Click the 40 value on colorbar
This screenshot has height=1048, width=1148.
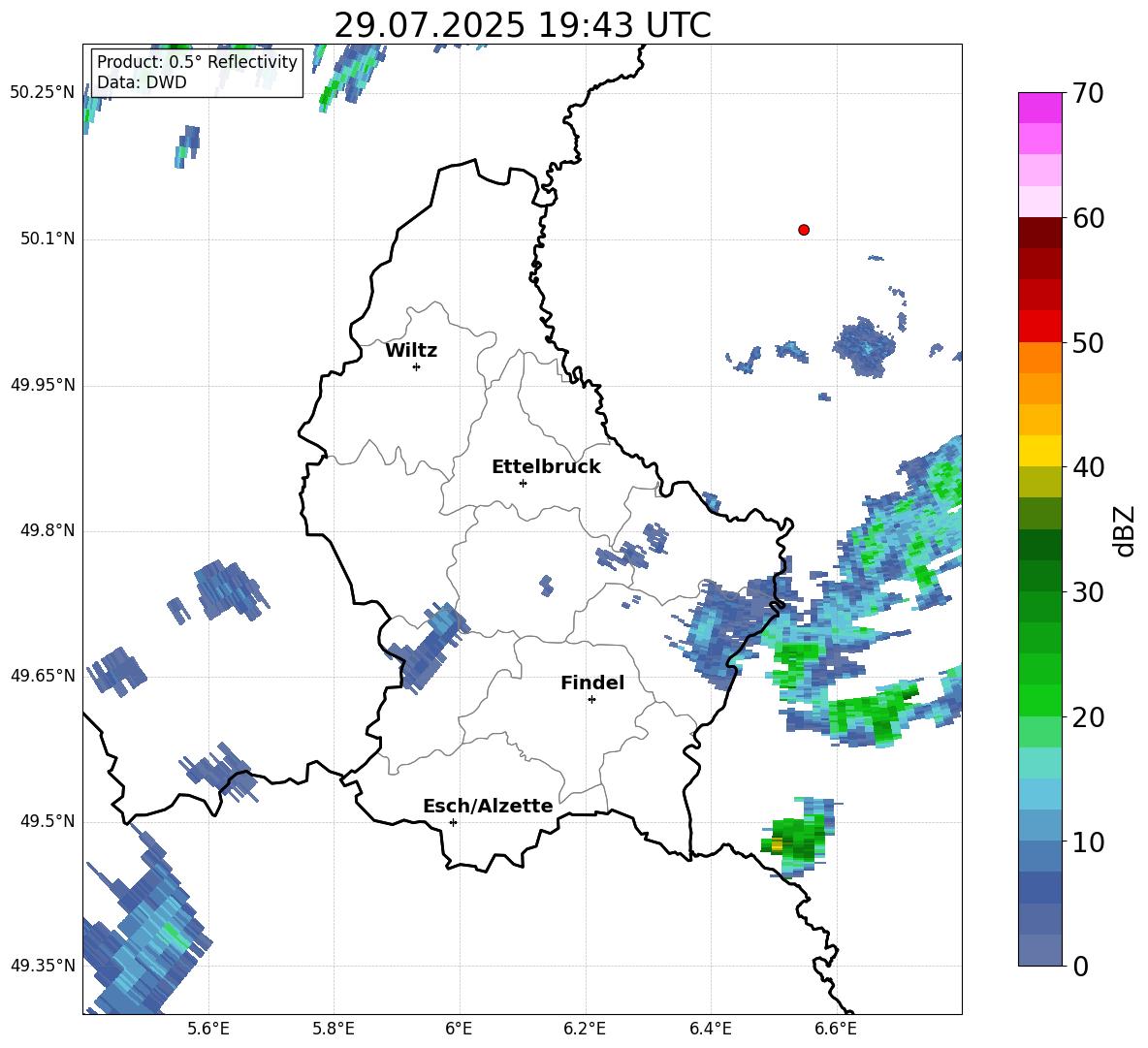[1088, 467]
